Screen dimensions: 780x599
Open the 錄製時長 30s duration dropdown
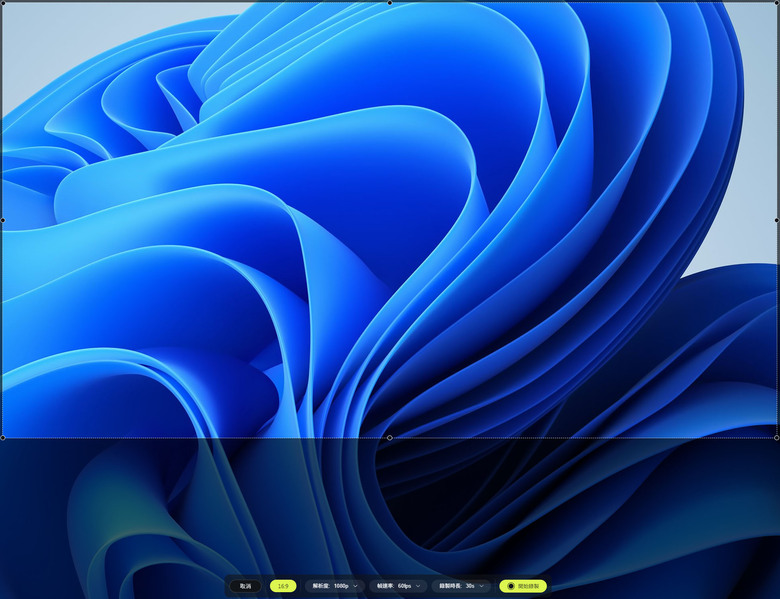[461, 586]
